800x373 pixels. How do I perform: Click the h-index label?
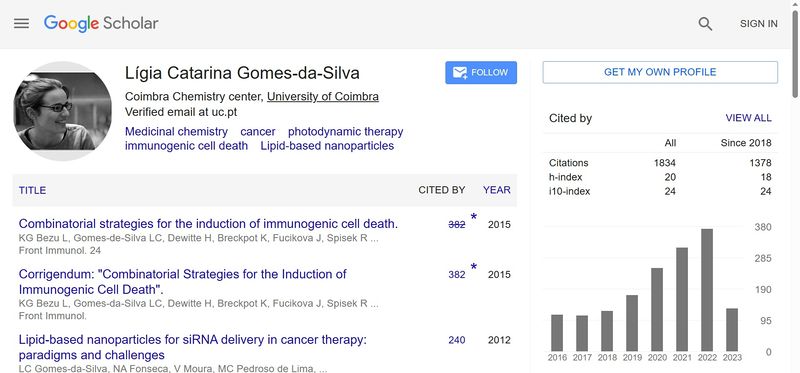[x=565, y=177]
